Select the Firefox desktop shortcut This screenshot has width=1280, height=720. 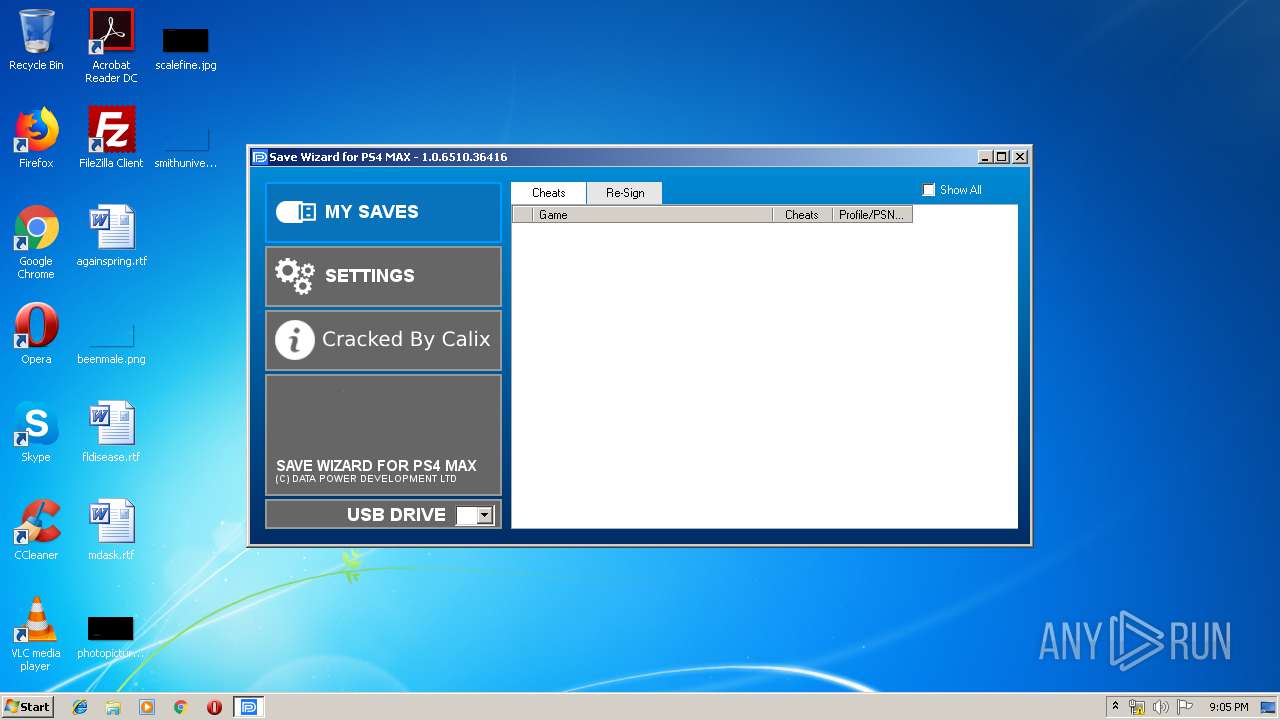click(36, 138)
